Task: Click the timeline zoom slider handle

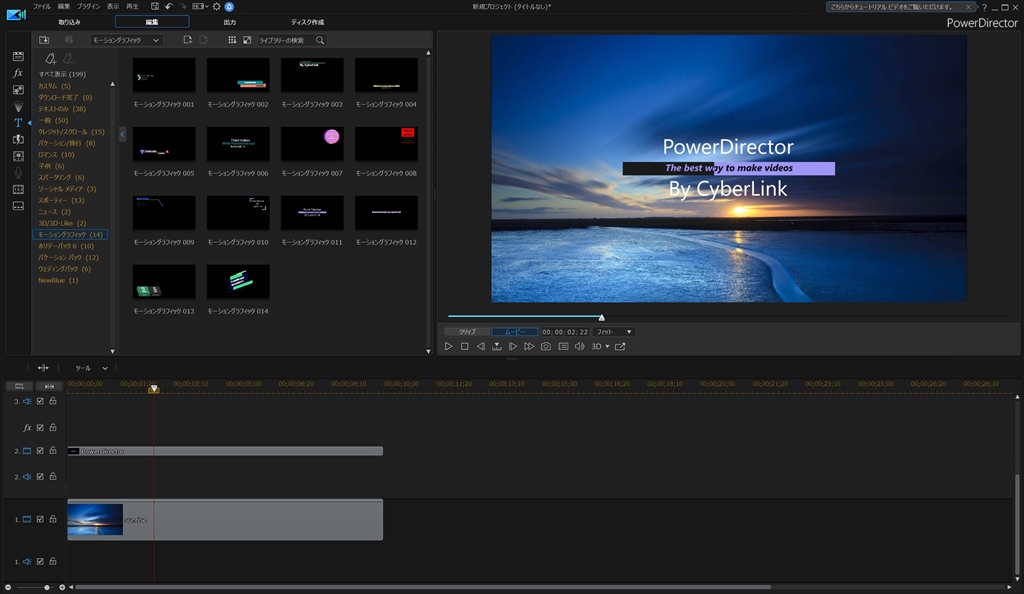Action: [46, 587]
